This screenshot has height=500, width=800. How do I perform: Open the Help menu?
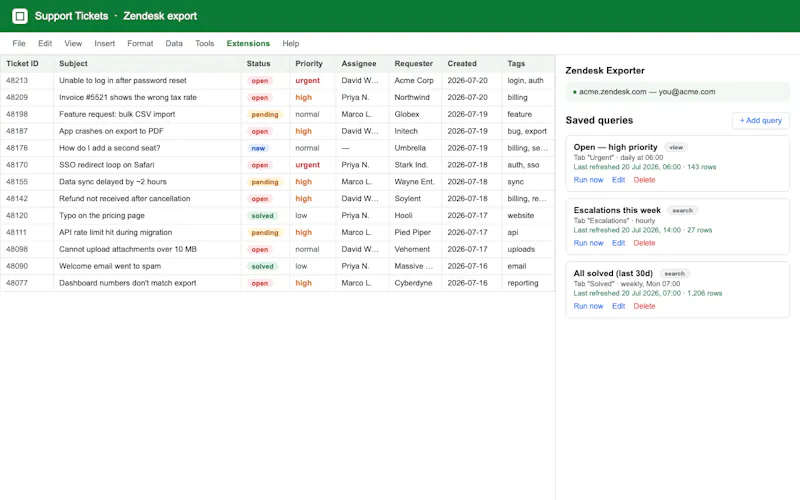(291, 43)
